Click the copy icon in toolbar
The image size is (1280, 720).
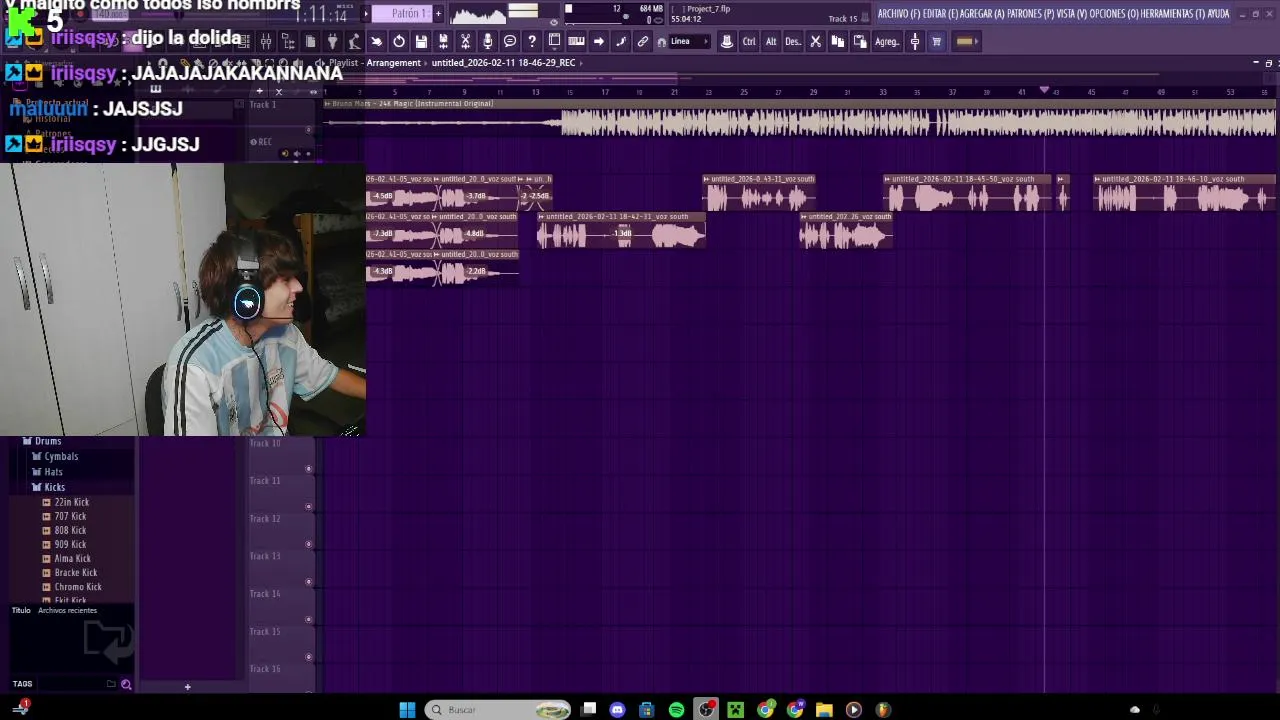click(838, 41)
